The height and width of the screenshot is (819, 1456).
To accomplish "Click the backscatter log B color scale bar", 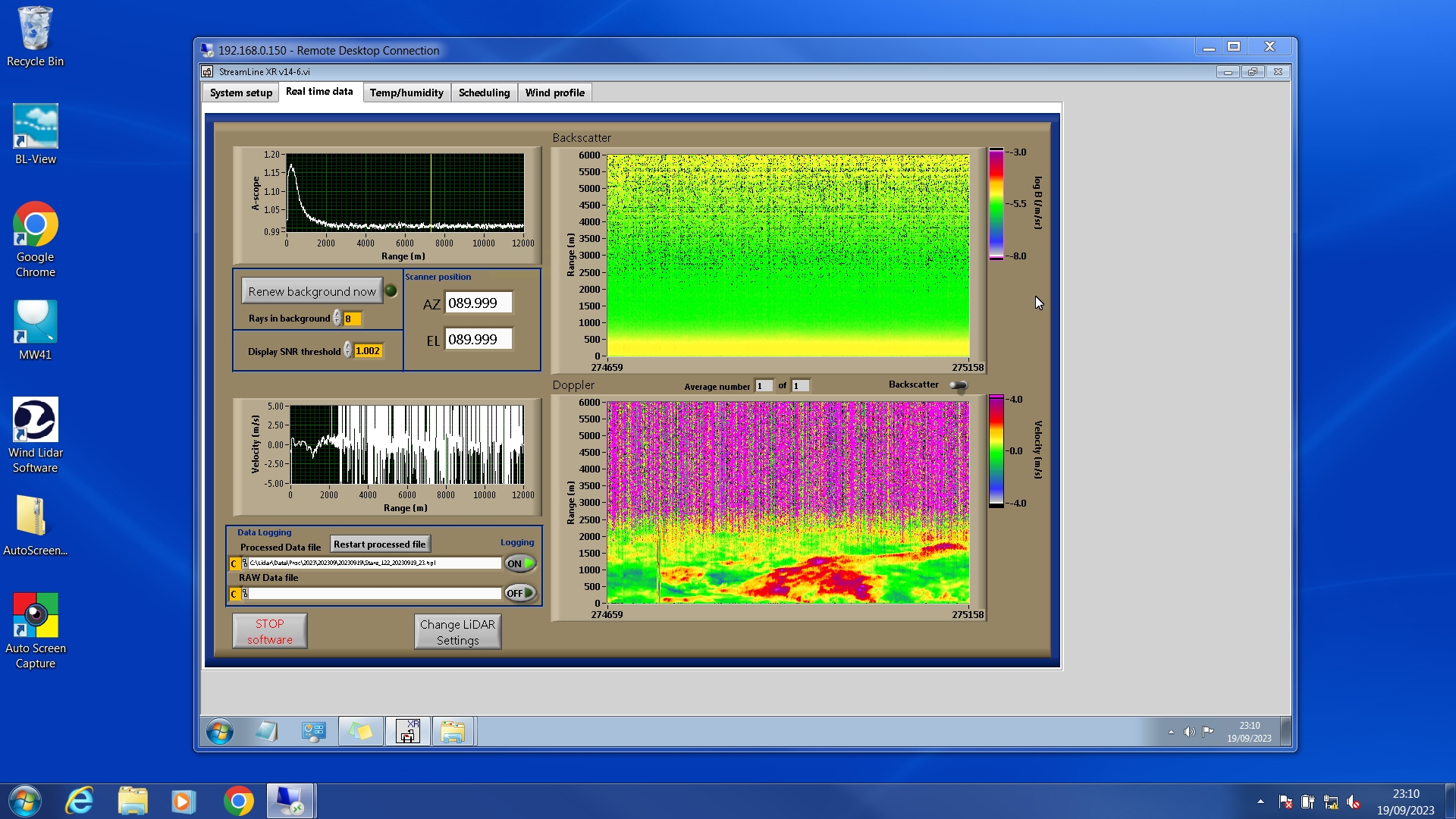I will [x=996, y=204].
